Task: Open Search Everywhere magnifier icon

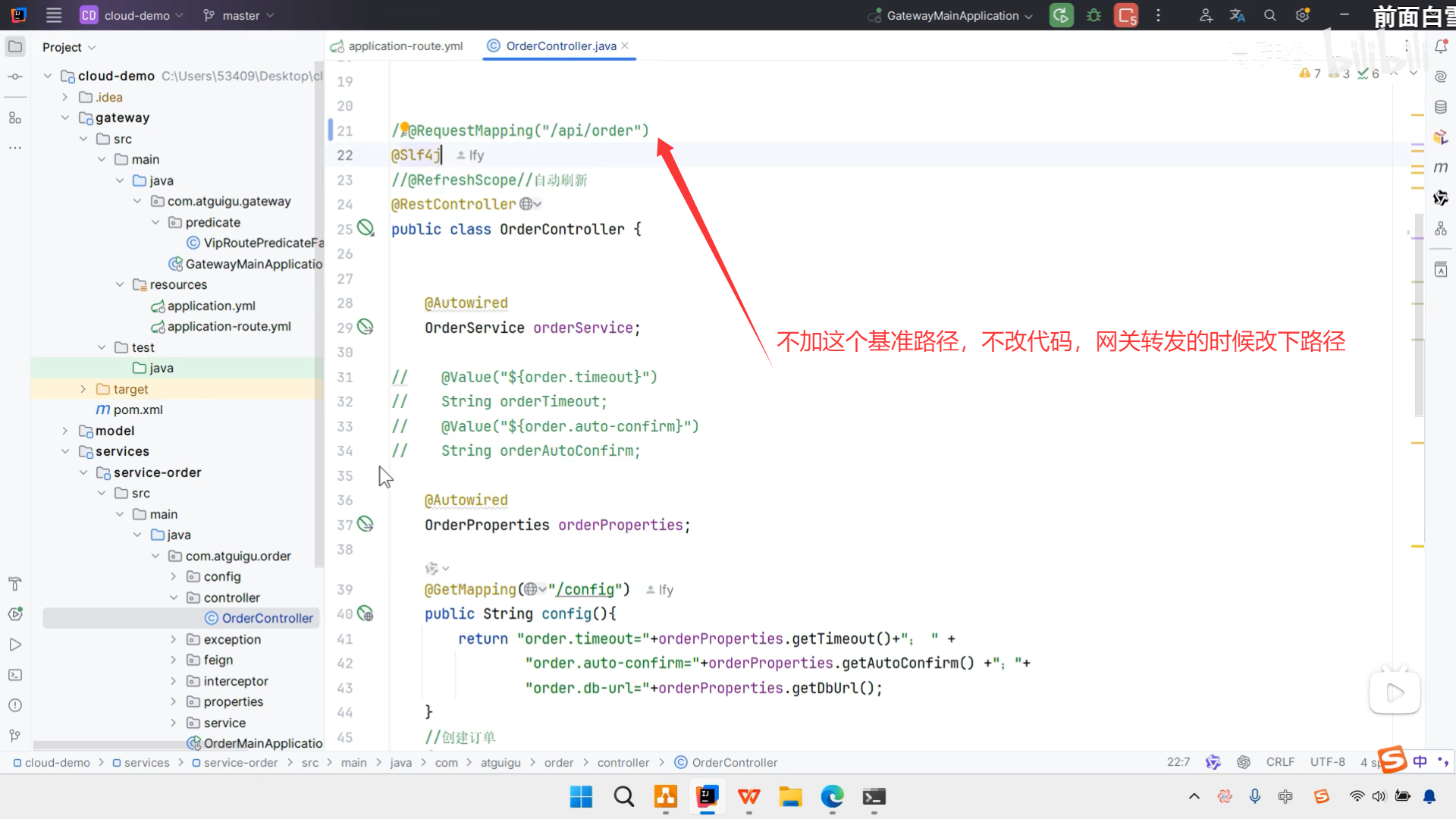Action: point(1269,15)
